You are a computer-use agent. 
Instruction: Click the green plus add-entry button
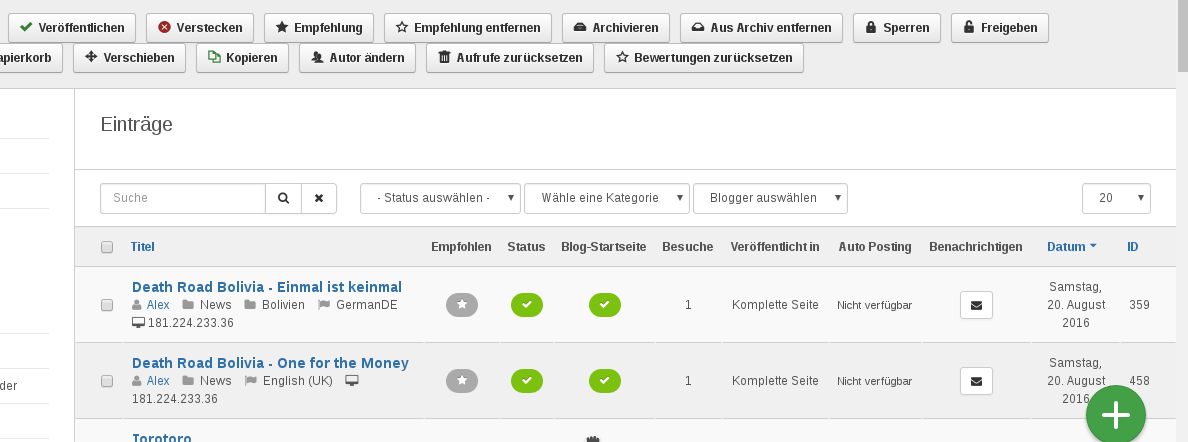click(1115, 415)
